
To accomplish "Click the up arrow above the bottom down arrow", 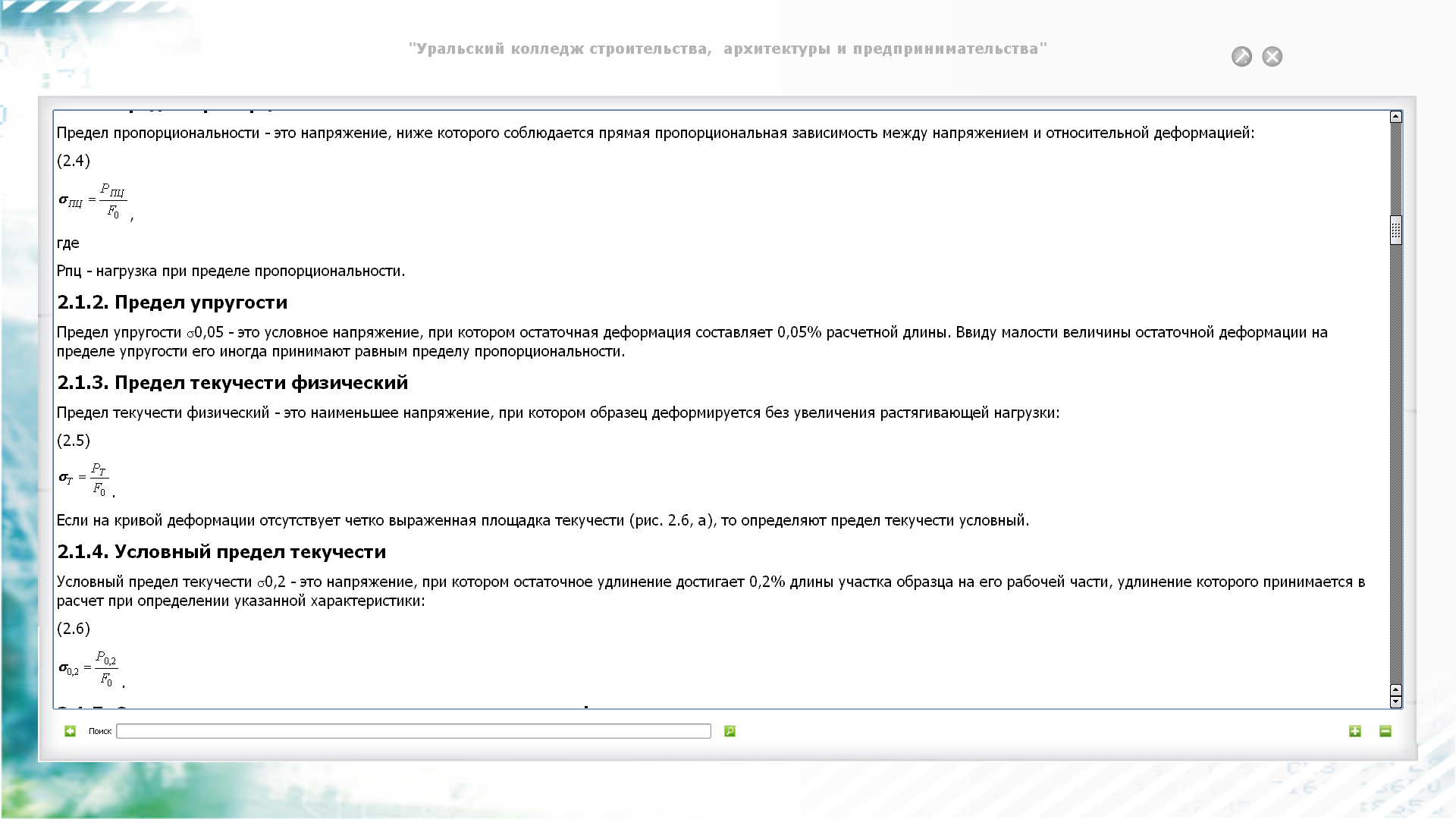I will pyautogui.click(x=1396, y=689).
